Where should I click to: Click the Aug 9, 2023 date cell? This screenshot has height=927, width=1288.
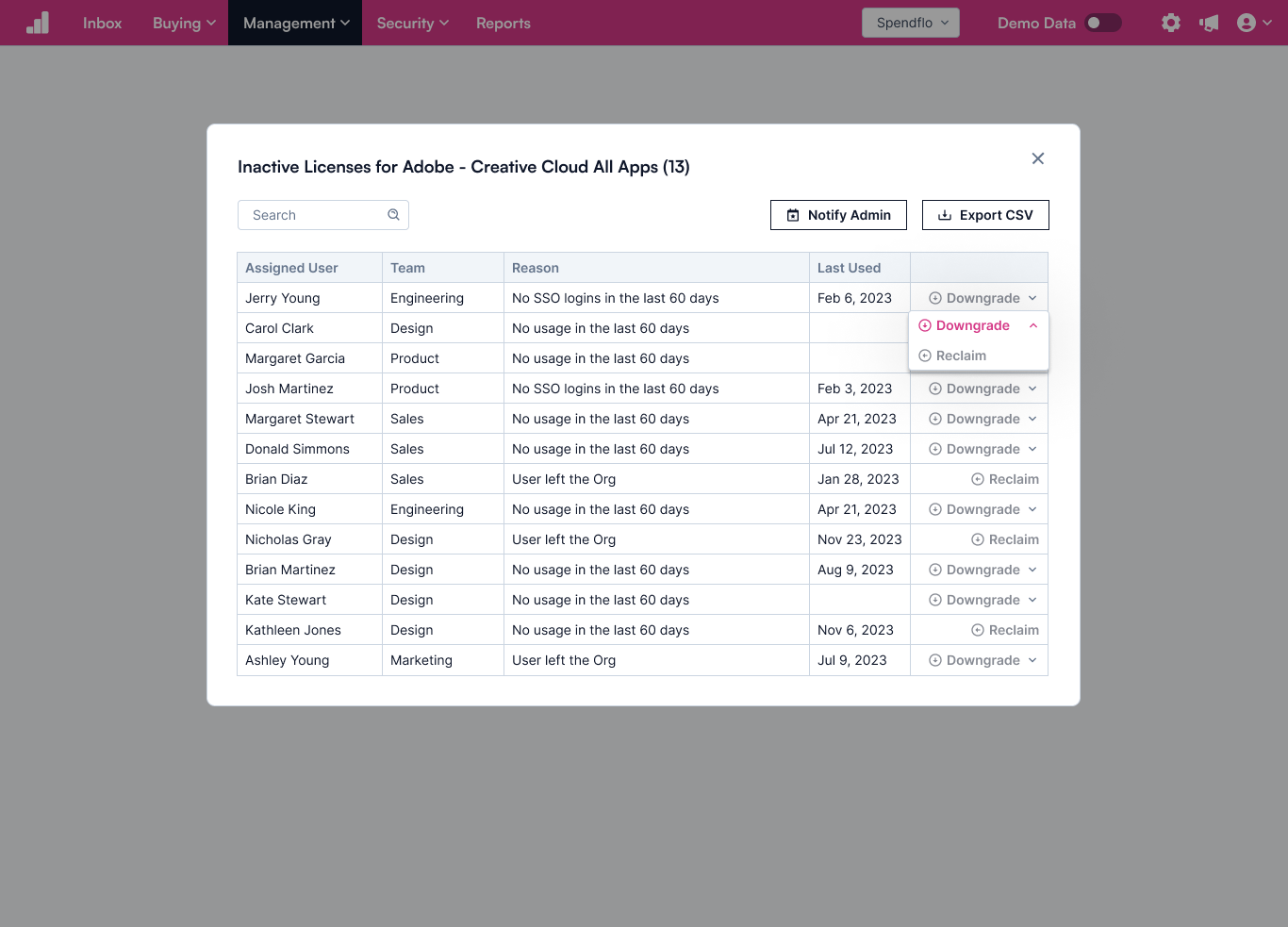860,570
